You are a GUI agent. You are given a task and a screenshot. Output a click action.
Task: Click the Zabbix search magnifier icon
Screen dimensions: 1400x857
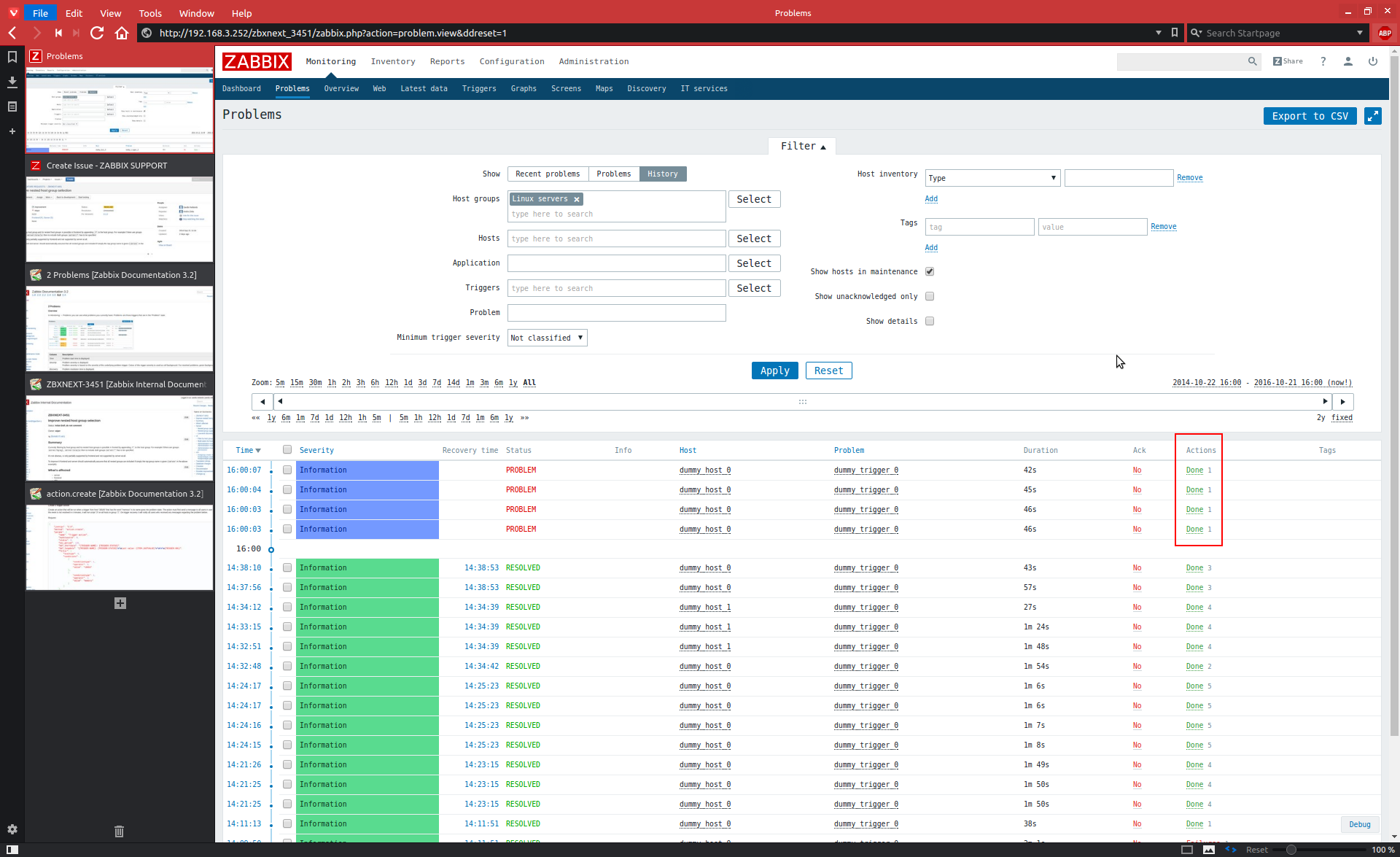1252,61
